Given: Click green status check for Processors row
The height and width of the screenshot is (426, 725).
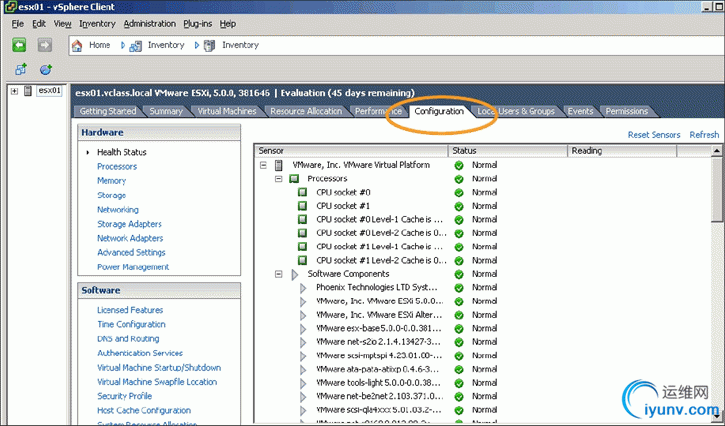Looking at the screenshot, I should [459, 179].
